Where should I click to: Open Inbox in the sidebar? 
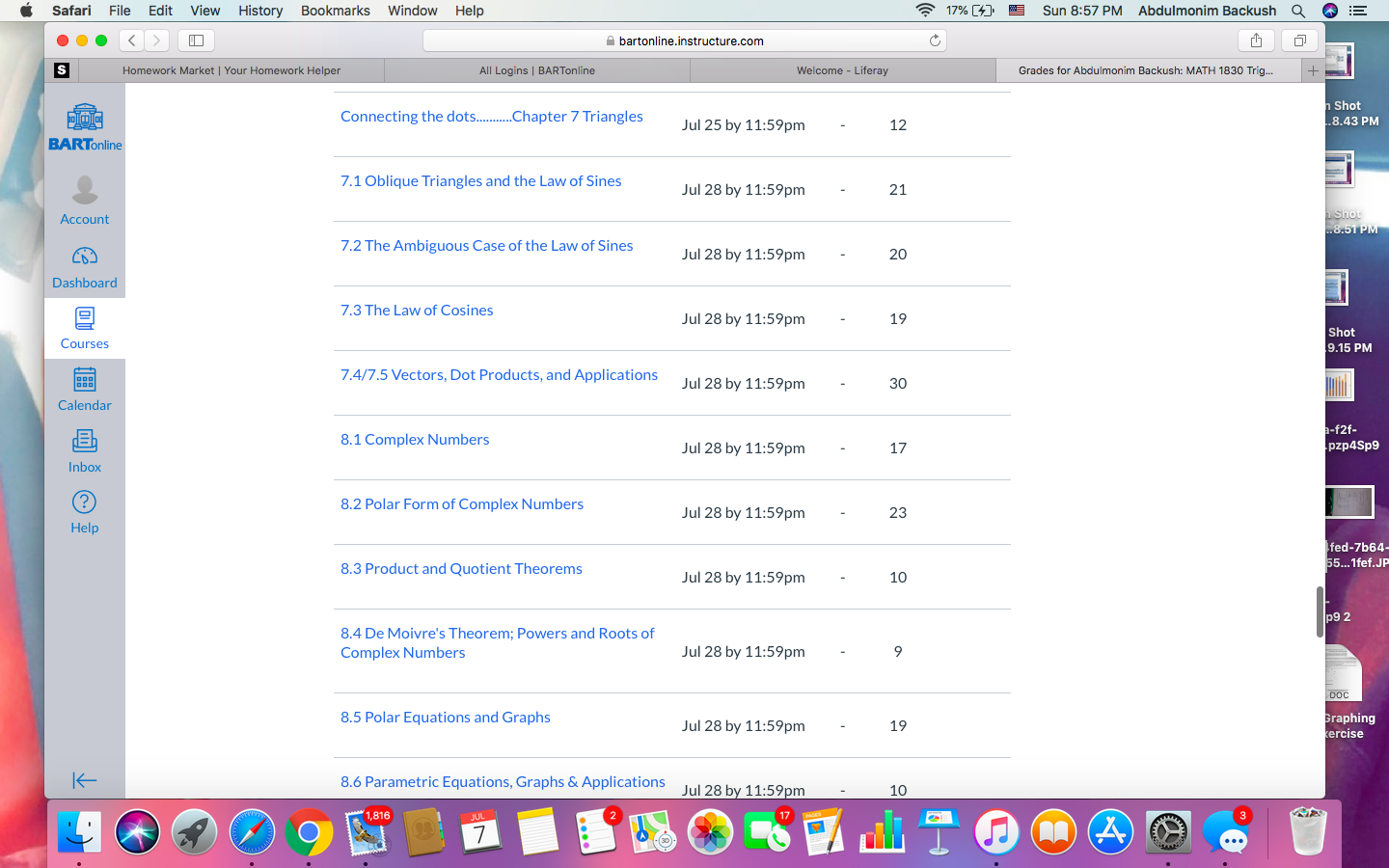[85, 450]
